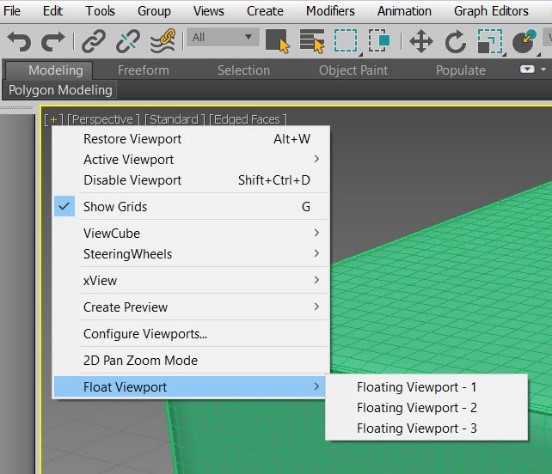Expand the ViewCube submenu
Viewport: 552px width, 474px height.
[x=191, y=233]
